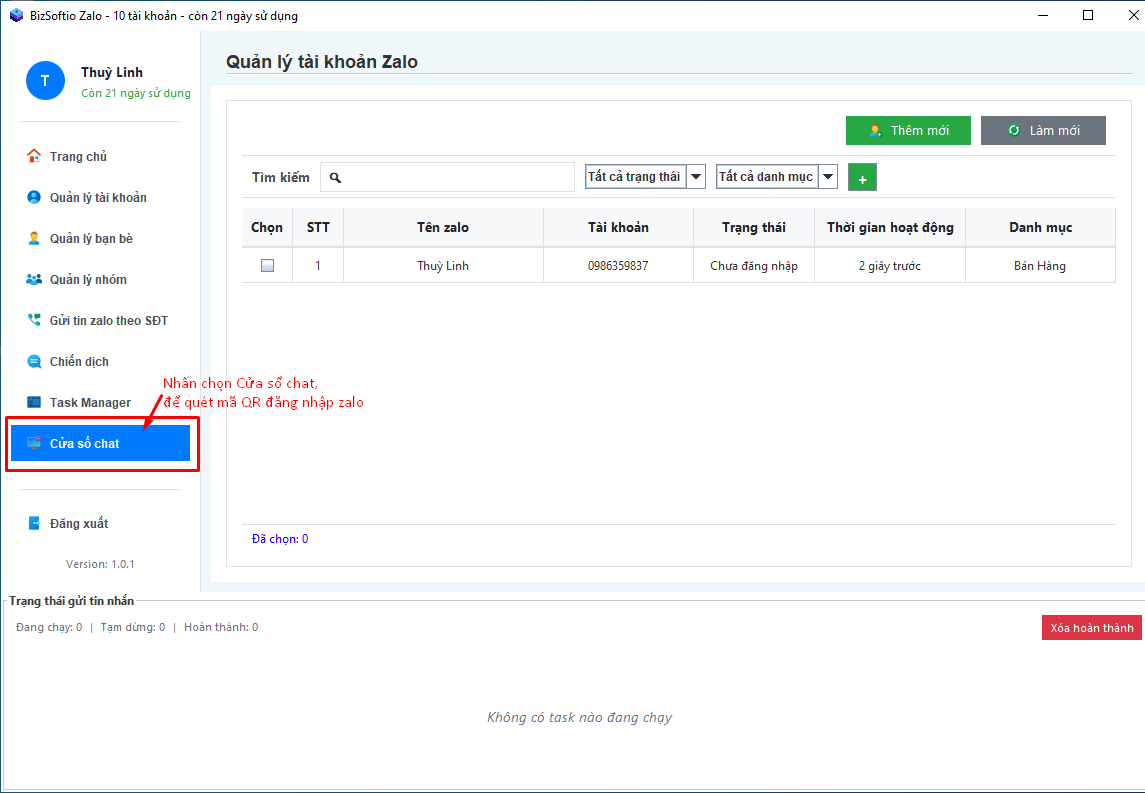Click the Xóa hoàn thành button
Image resolution: width=1145 pixels, height=793 pixels.
1091,627
